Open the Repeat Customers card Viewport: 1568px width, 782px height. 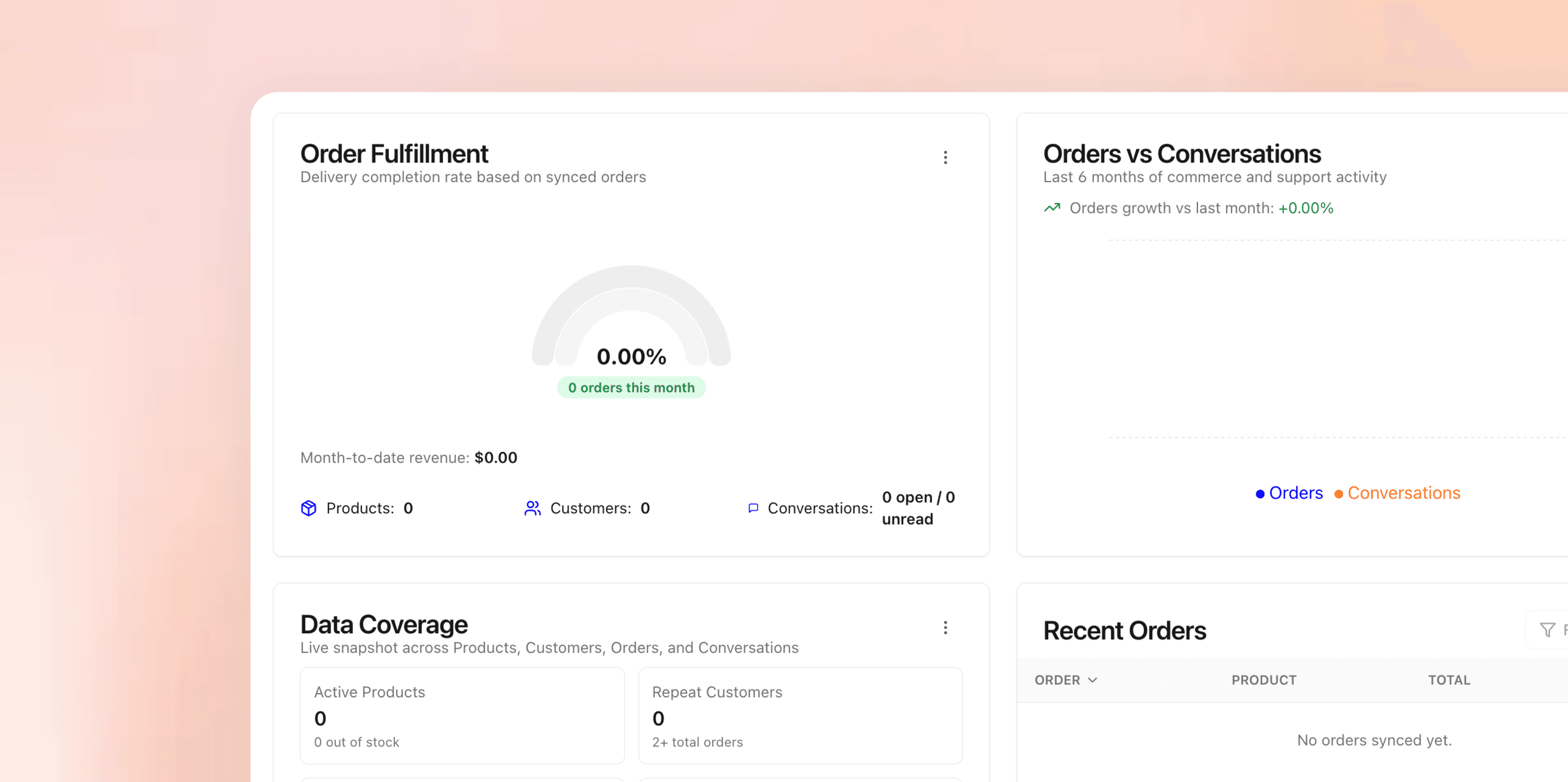click(x=800, y=715)
